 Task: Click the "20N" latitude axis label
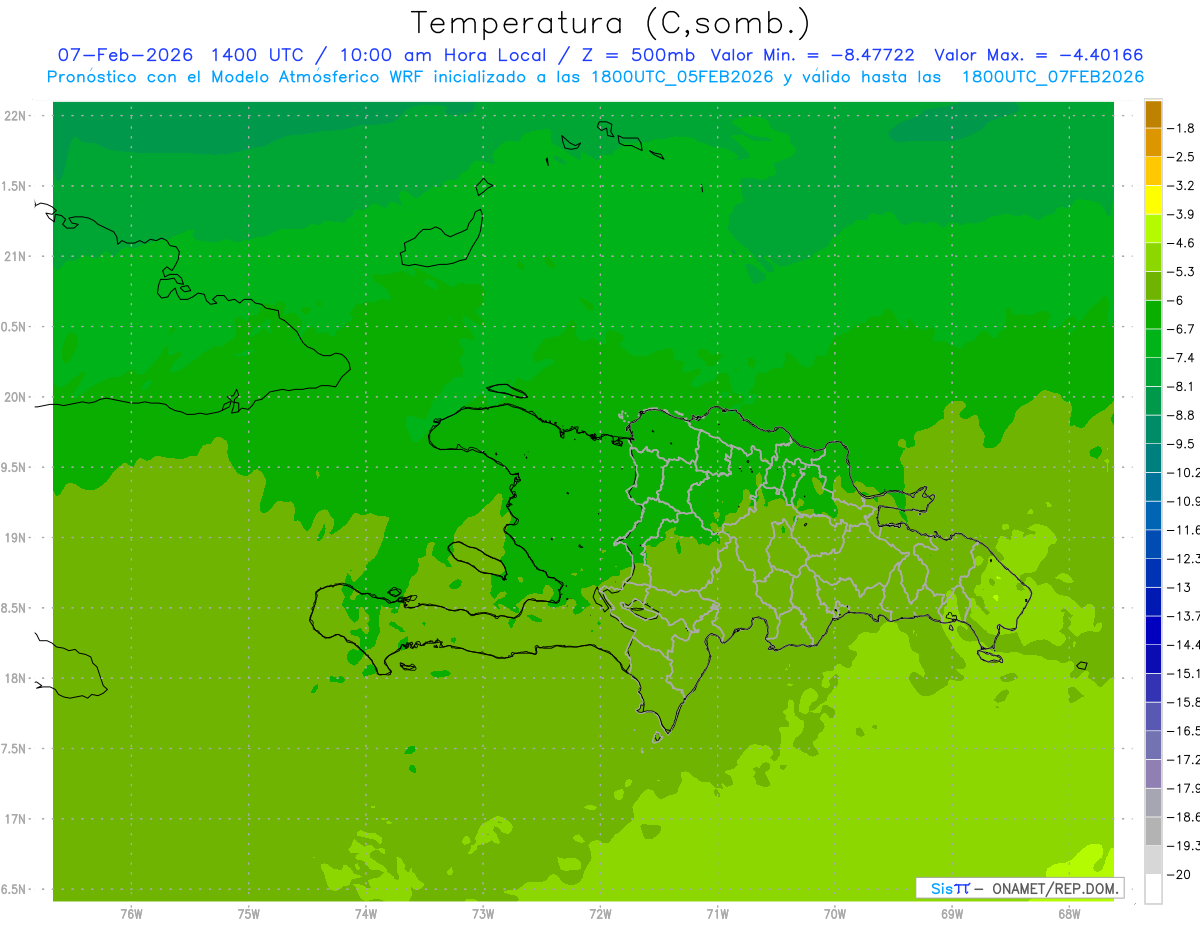pyautogui.click(x=14, y=397)
